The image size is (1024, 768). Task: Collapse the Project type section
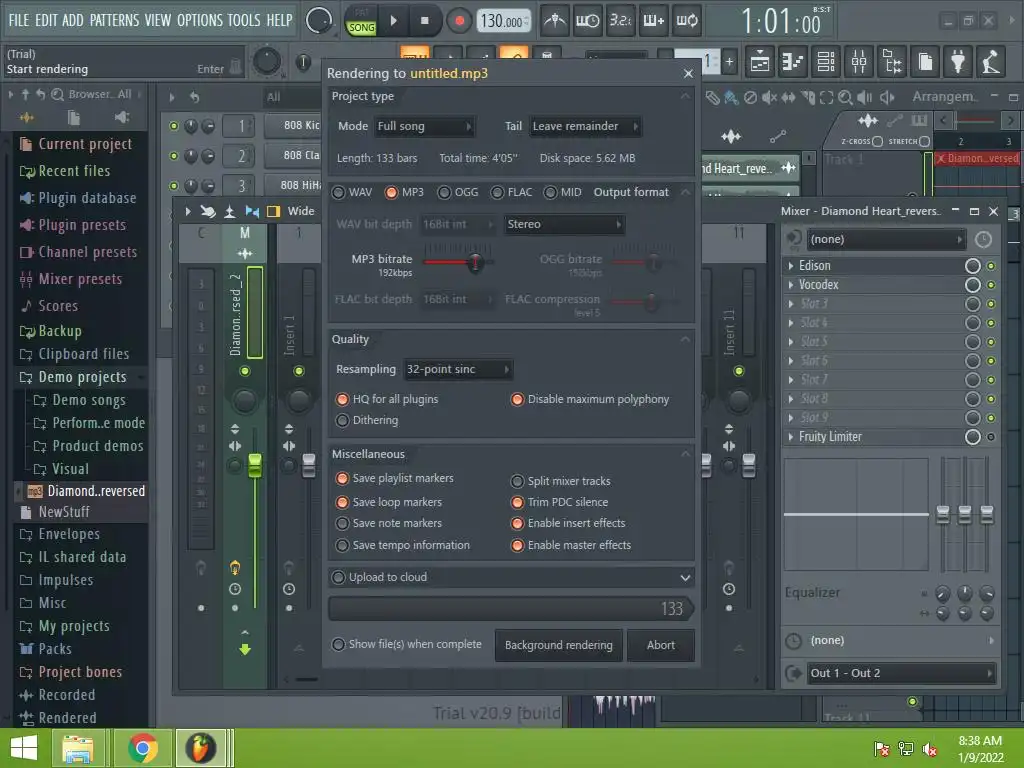click(x=684, y=96)
